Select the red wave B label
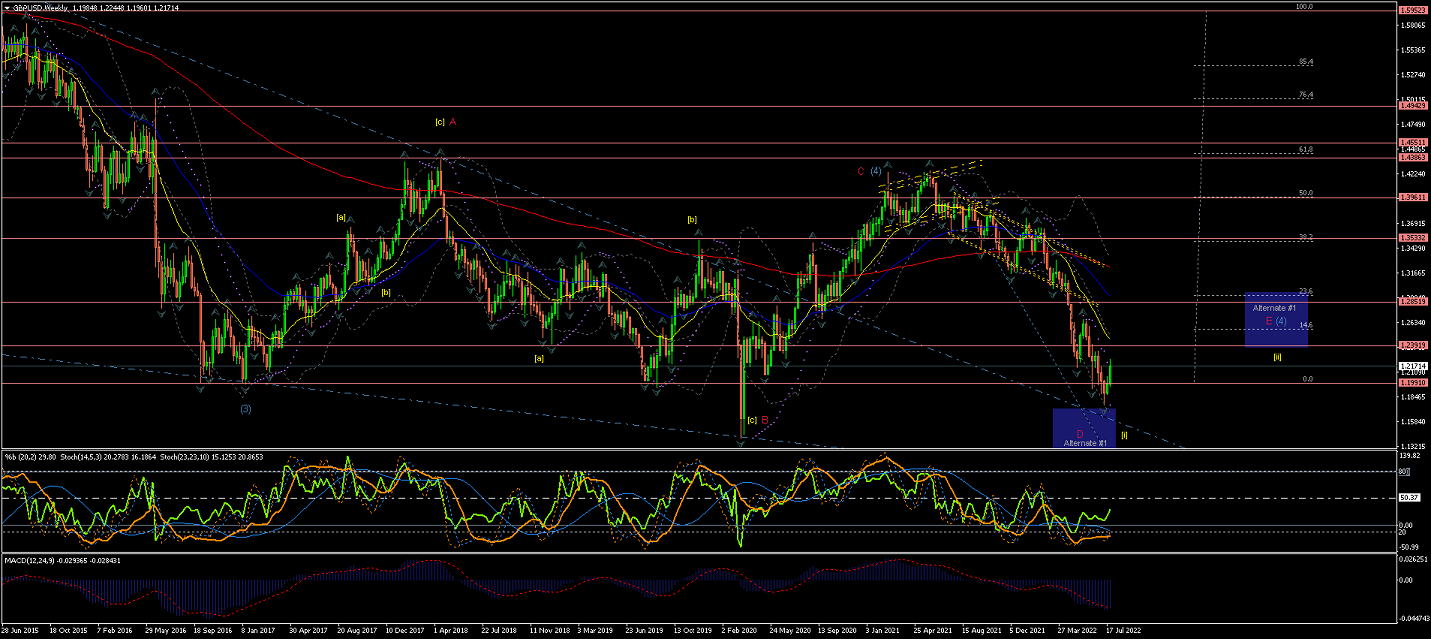 point(763,420)
